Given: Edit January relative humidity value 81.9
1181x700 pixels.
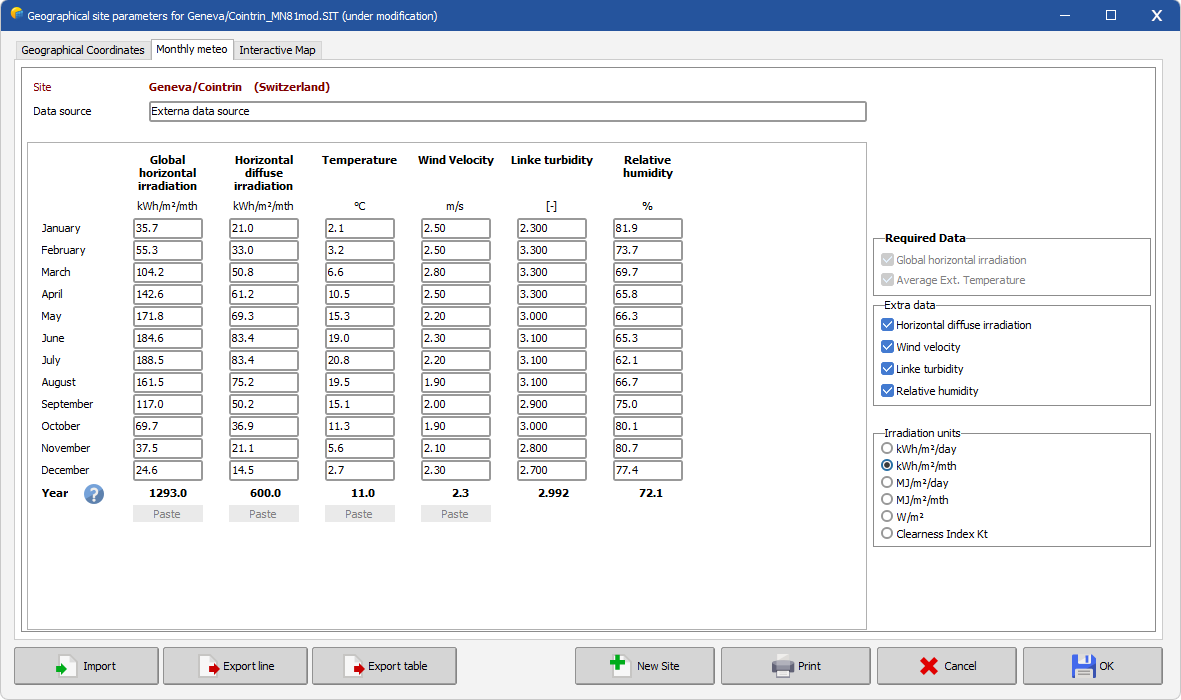Looking at the screenshot, I should [x=647, y=228].
